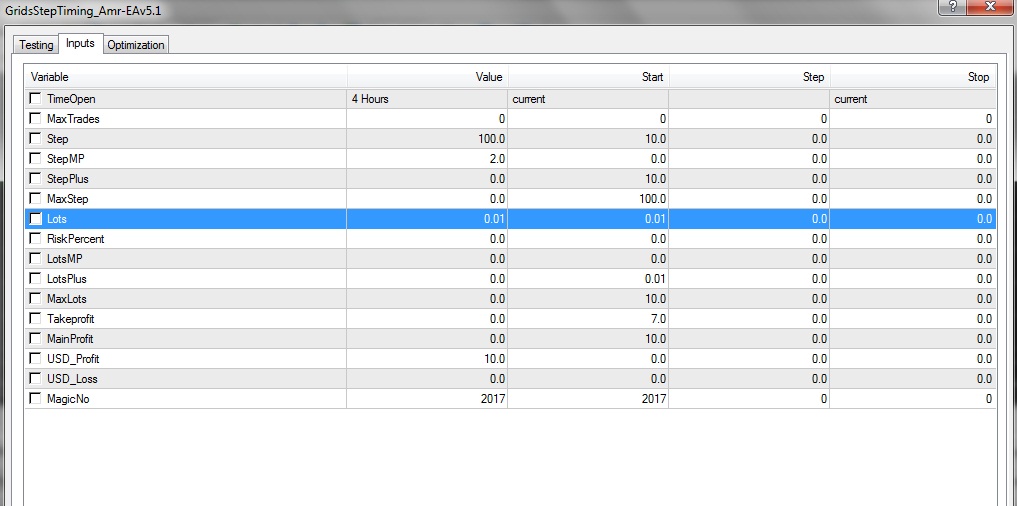1017x506 pixels.
Task: Select the Inputs tab
Action: [80, 44]
